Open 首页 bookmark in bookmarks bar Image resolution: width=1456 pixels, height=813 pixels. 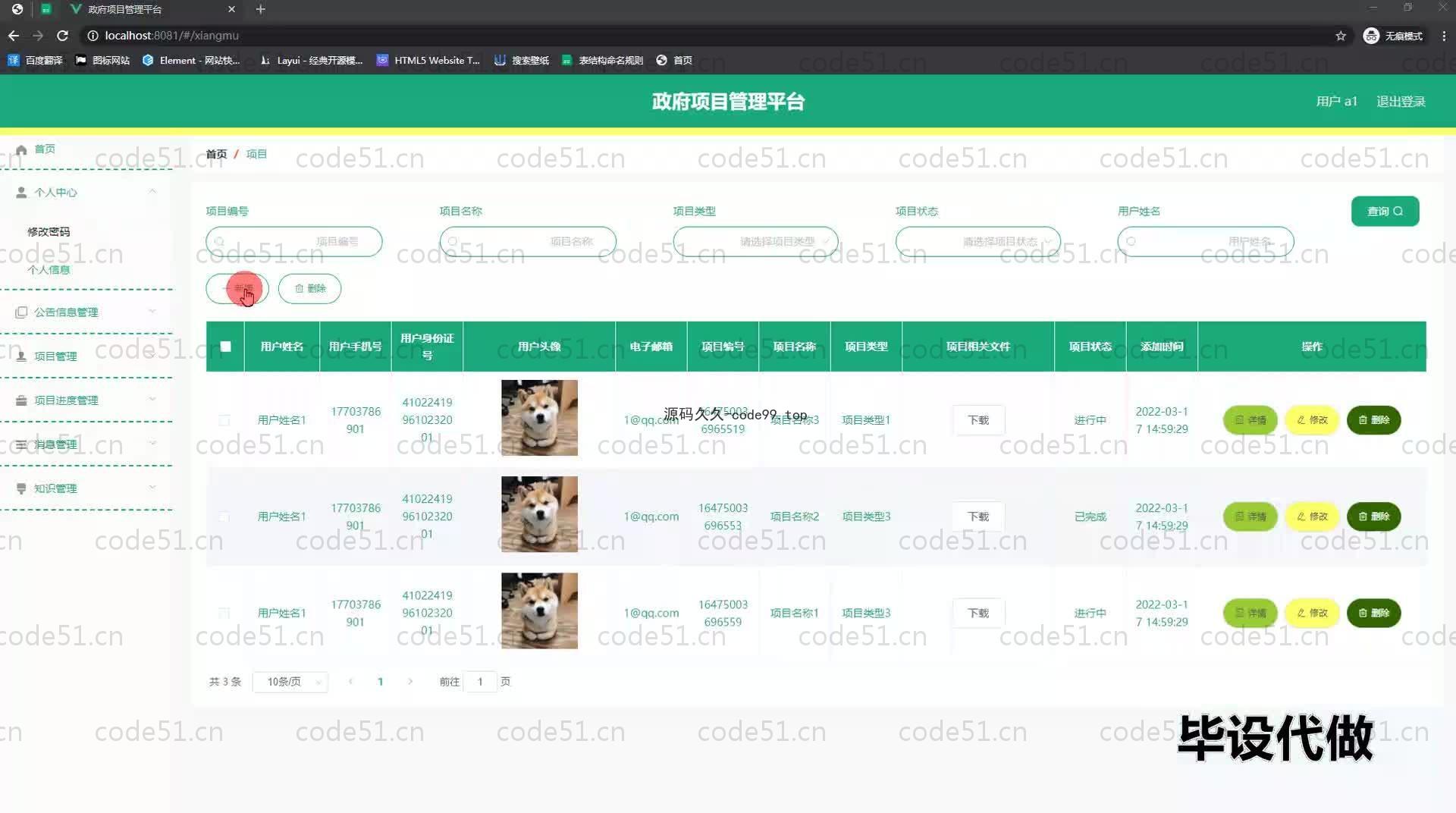[674, 60]
